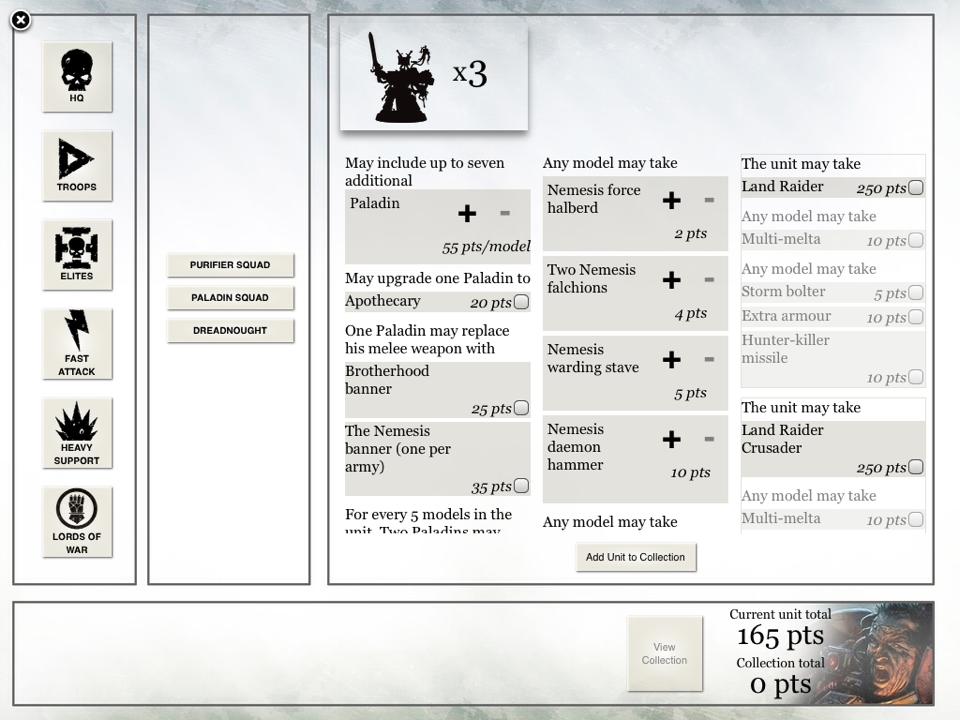The width and height of the screenshot is (960, 720).
Task: Enable the Hunter-killer missile option
Action: click(915, 377)
